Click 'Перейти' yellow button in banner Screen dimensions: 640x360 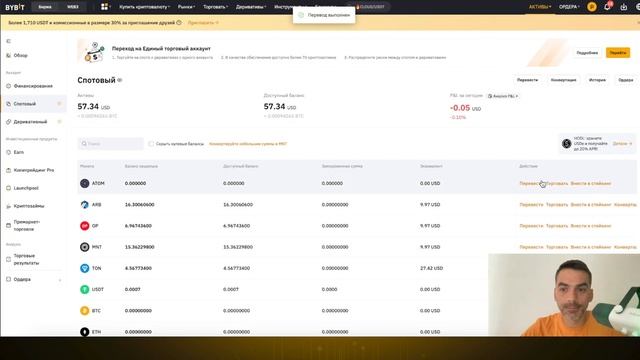click(618, 53)
